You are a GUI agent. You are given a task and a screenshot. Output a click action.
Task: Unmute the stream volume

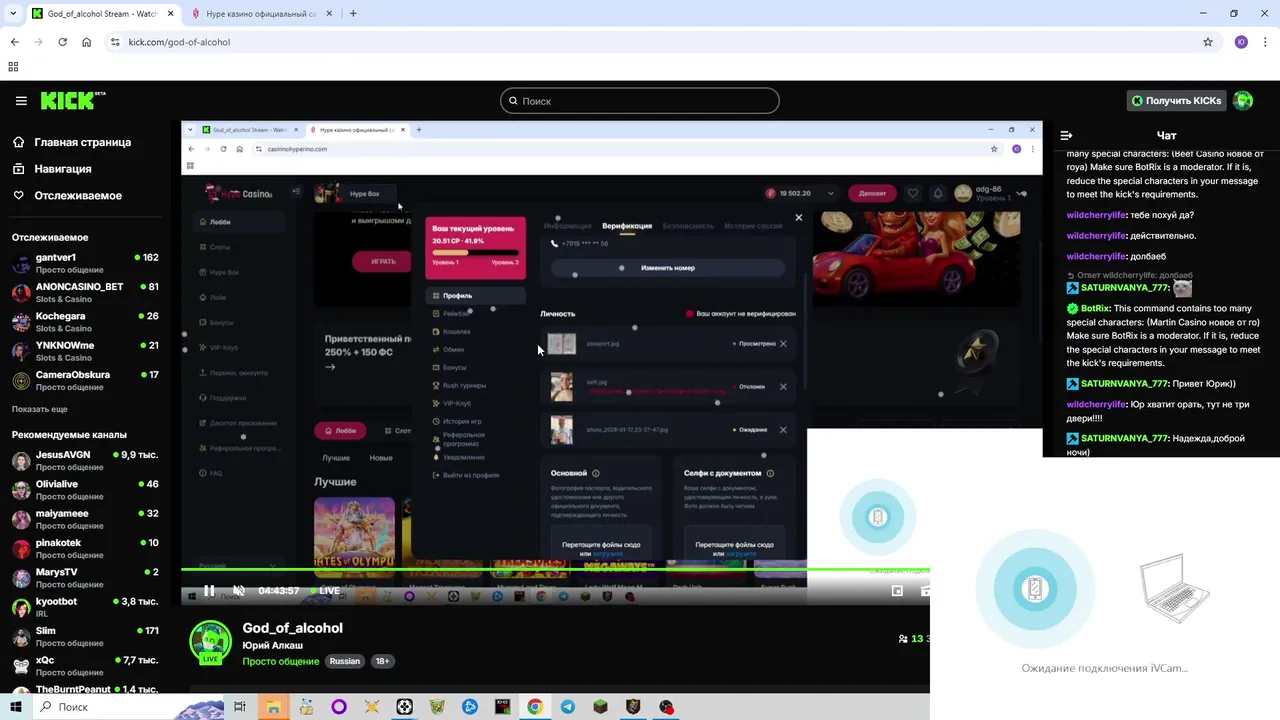click(x=239, y=591)
